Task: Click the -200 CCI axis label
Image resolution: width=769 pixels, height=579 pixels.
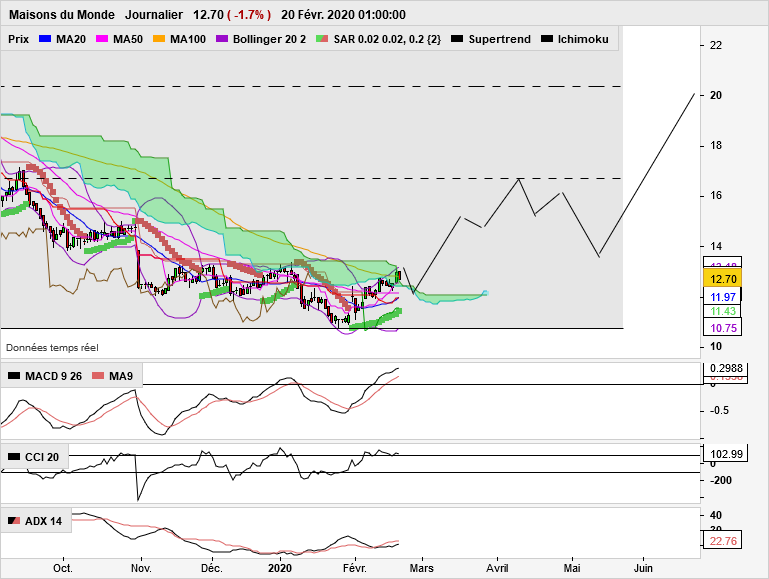Action: pyautogui.click(x=720, y=480)
